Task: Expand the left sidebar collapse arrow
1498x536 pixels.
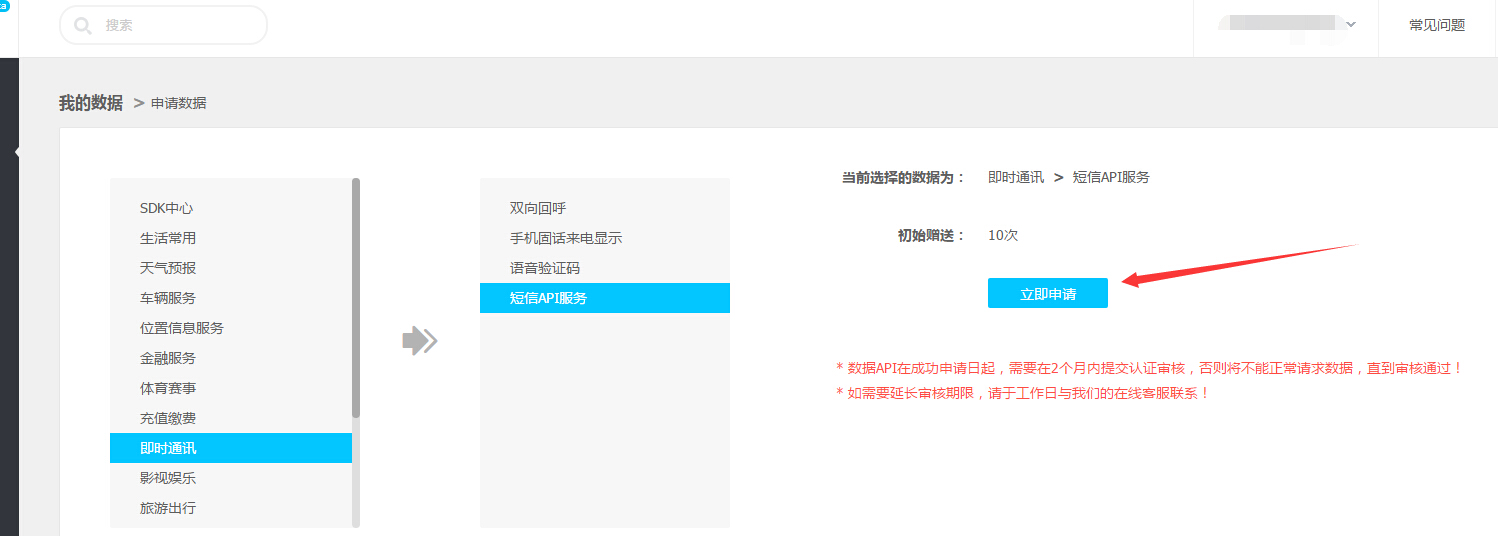Action: pos(17,152)
